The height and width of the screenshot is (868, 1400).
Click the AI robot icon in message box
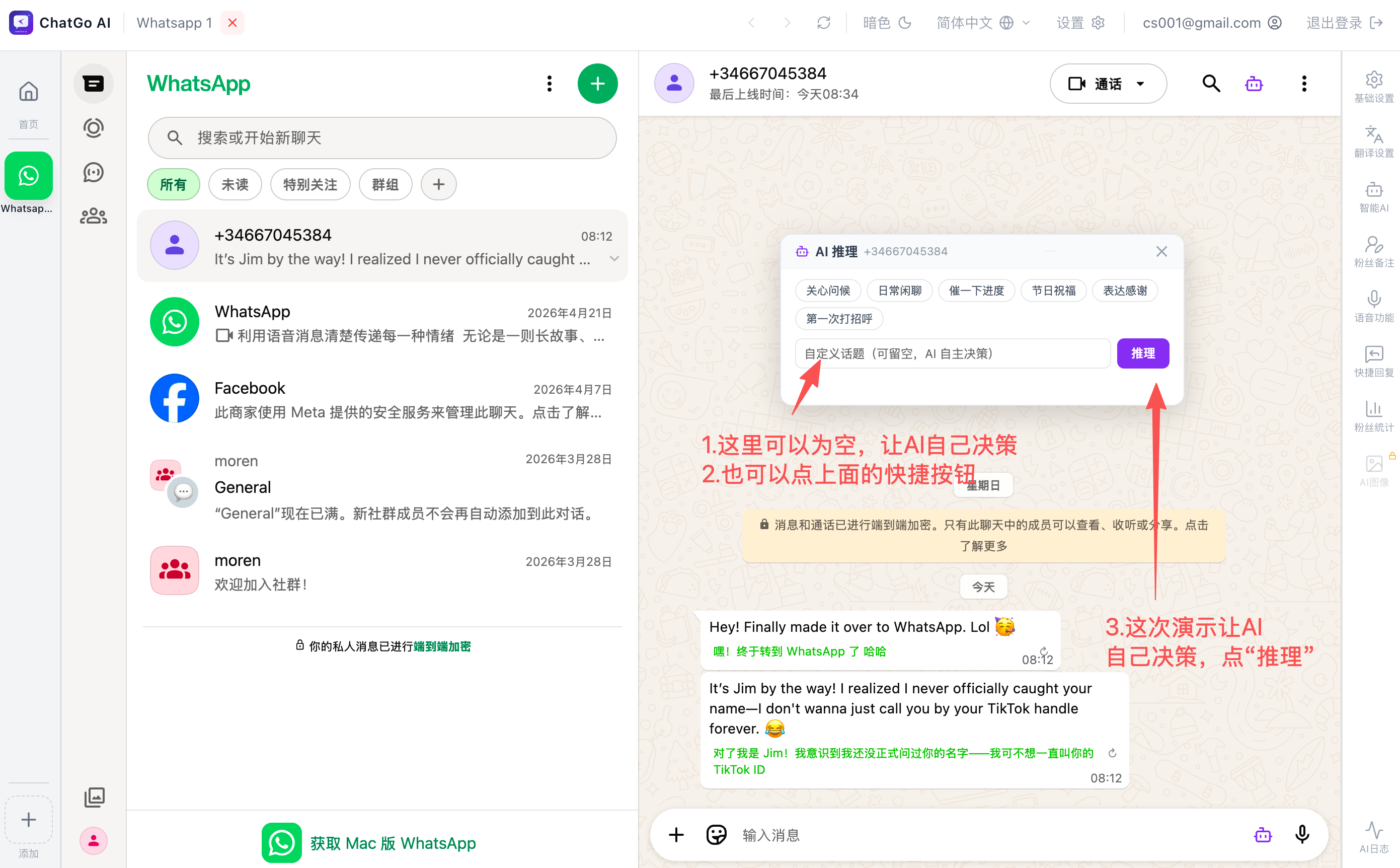pyautogui.click(x=1263, y=835)
